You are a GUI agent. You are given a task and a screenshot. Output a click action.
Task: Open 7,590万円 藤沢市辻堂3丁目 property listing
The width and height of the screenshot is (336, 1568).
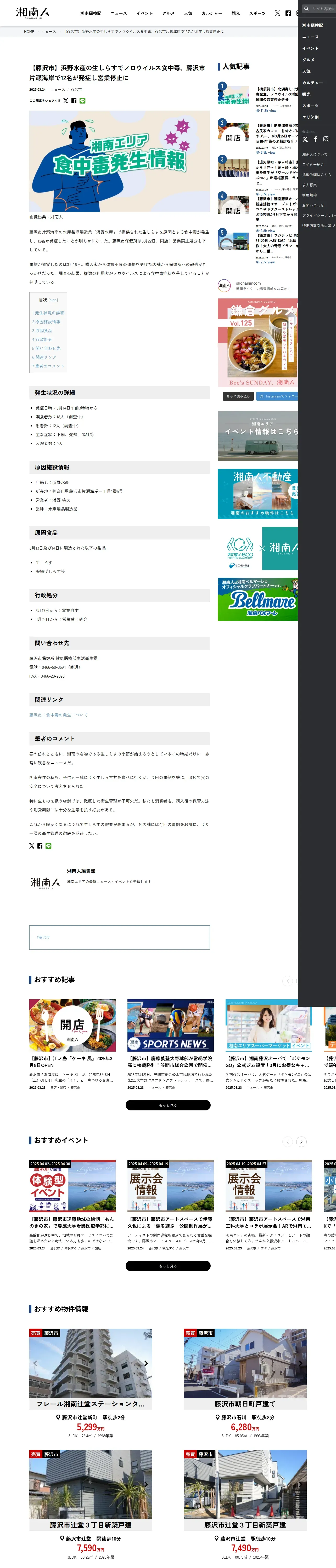coord(90,1505)
